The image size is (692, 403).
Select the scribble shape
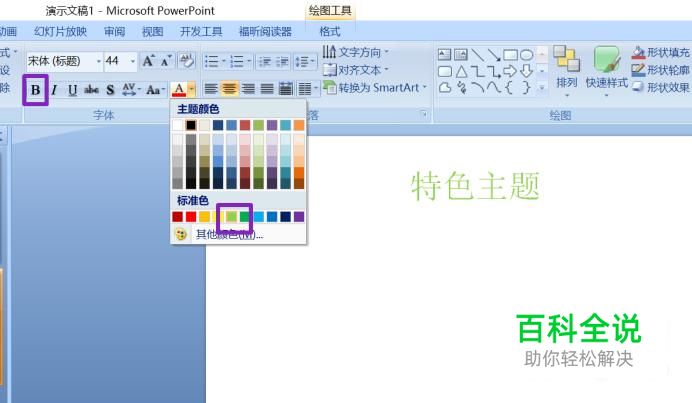click(x=461, y=87)
